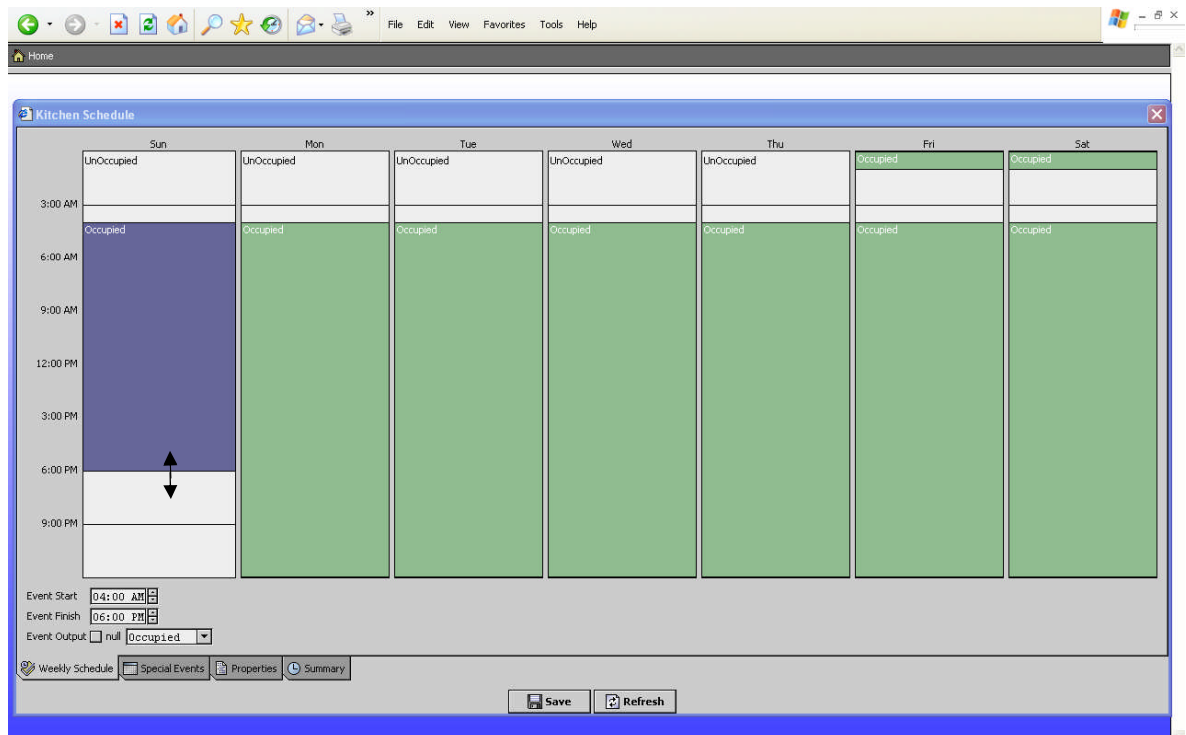Select Monday's green Occupied schedule block
Screen dimensions: 1186x735
315,400
